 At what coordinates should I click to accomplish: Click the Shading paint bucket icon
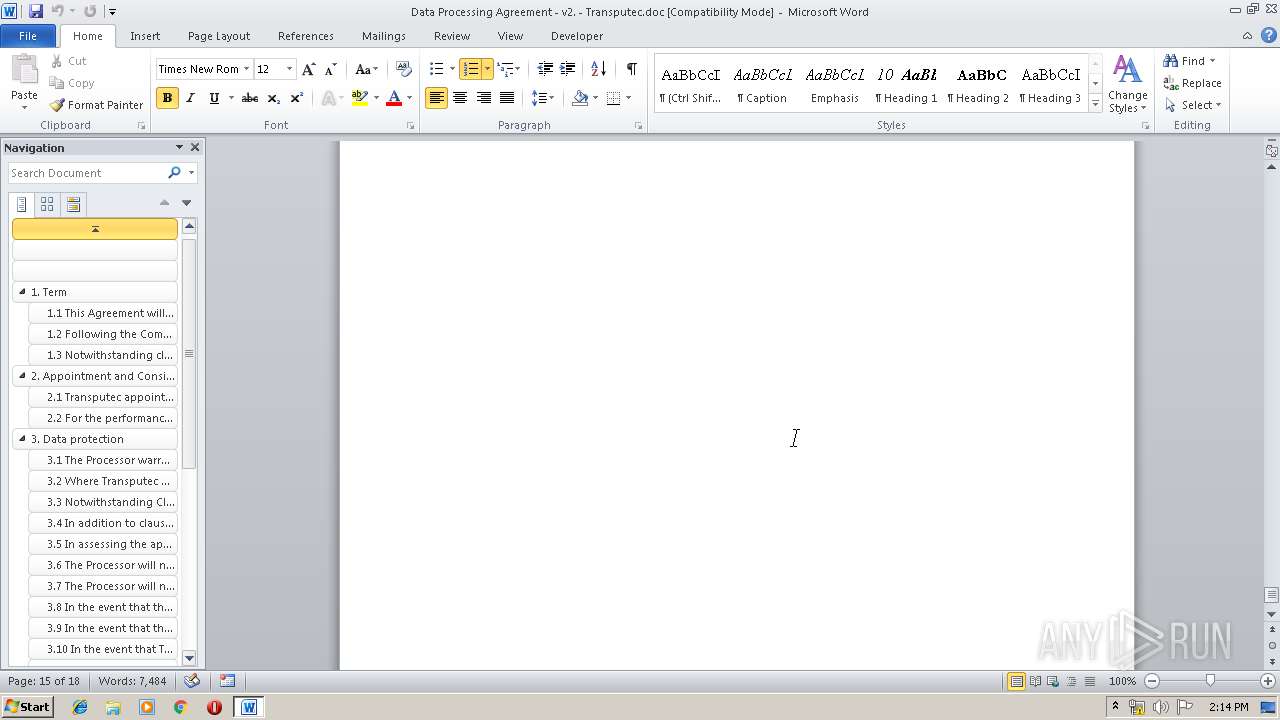coord(580,98)
